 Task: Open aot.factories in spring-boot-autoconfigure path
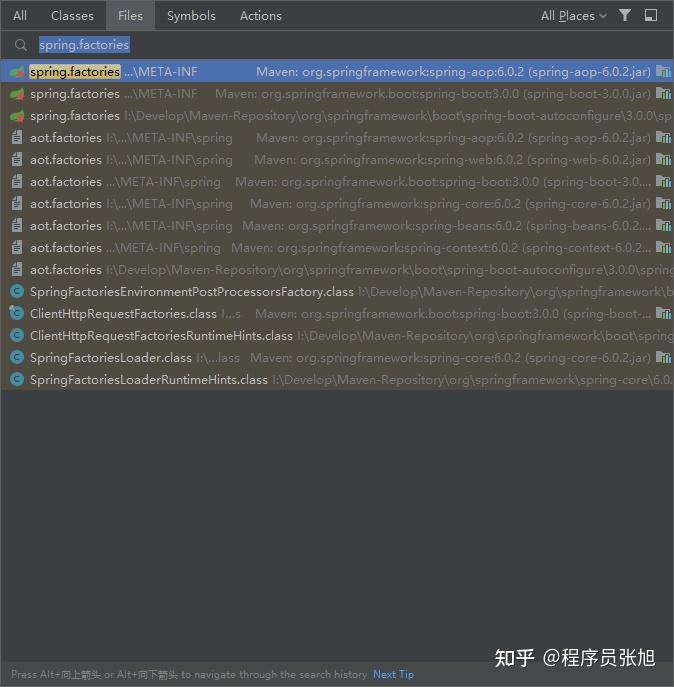337,269
